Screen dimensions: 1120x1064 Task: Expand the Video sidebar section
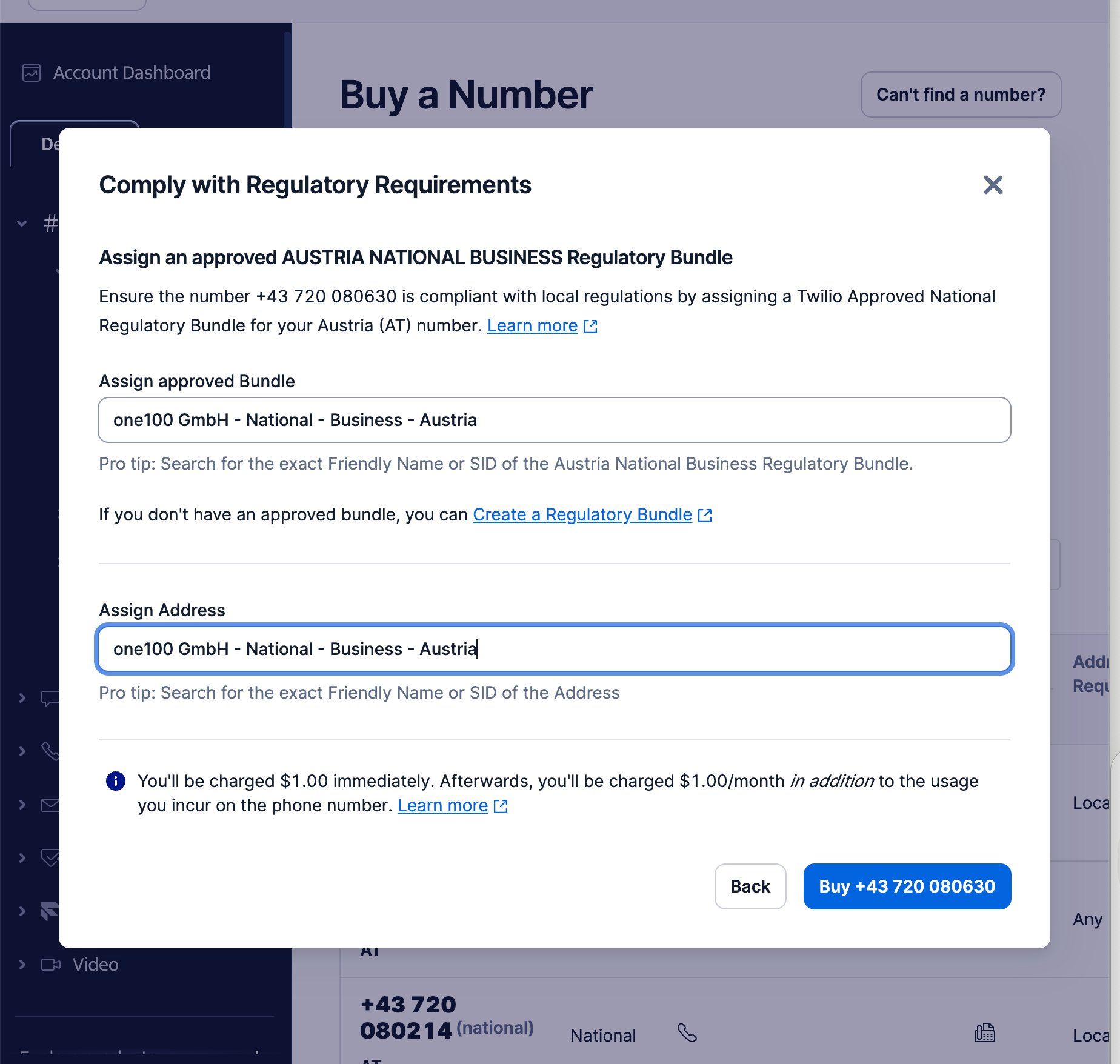pos(21,964)
